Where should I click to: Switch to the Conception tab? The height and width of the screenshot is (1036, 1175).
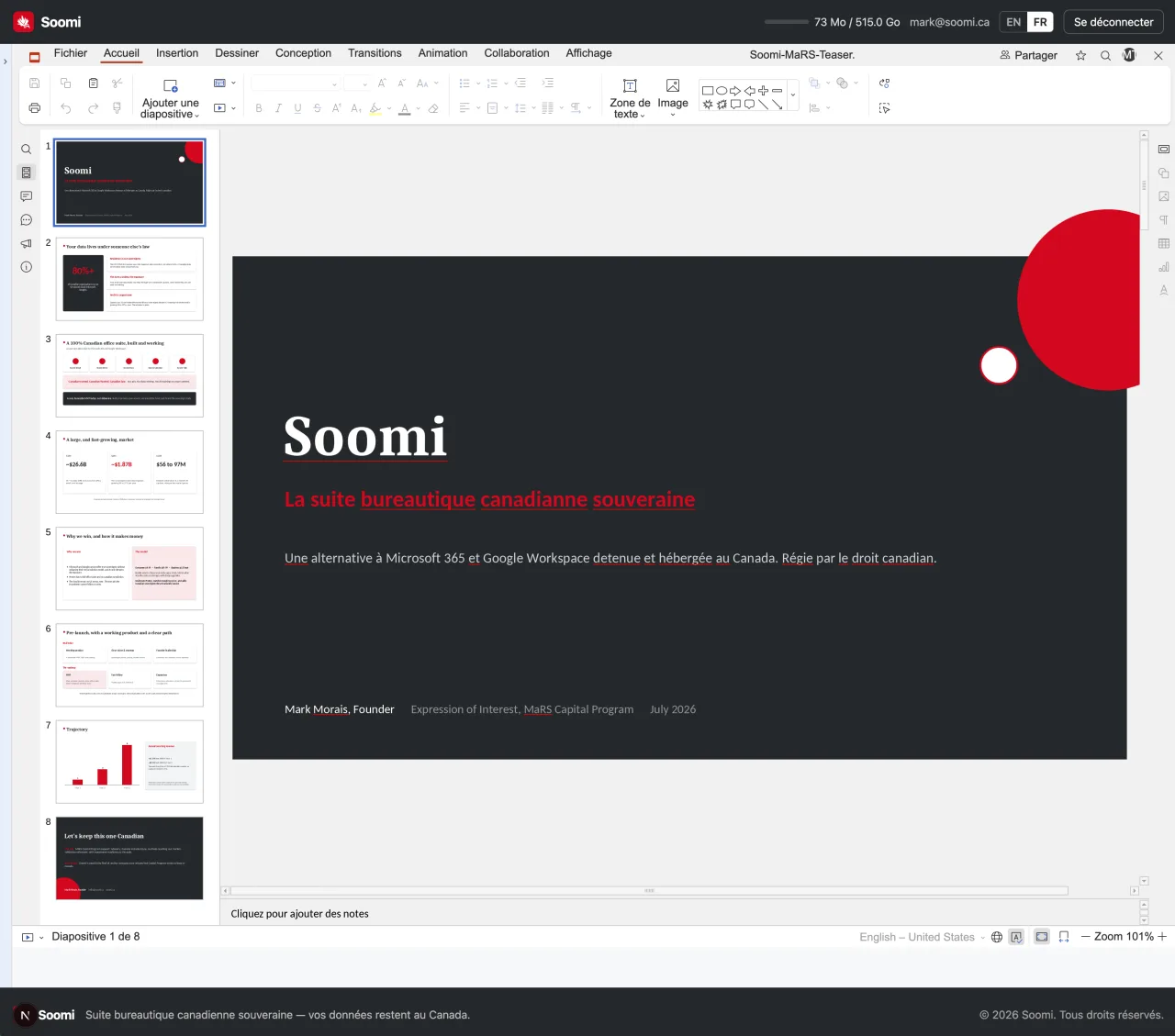(303, 53)
